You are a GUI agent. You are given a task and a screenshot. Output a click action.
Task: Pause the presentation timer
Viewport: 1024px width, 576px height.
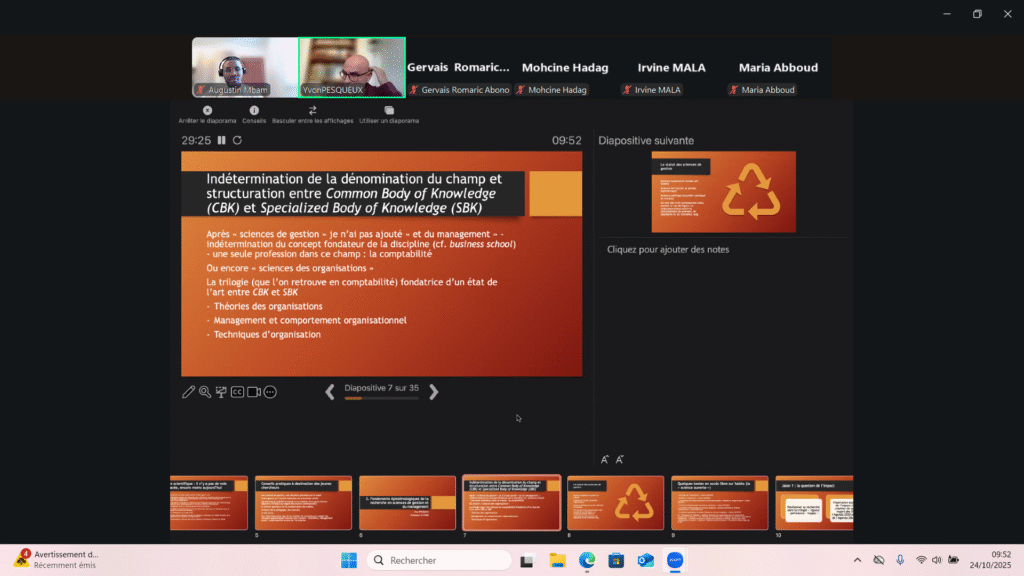coord(222,141)
